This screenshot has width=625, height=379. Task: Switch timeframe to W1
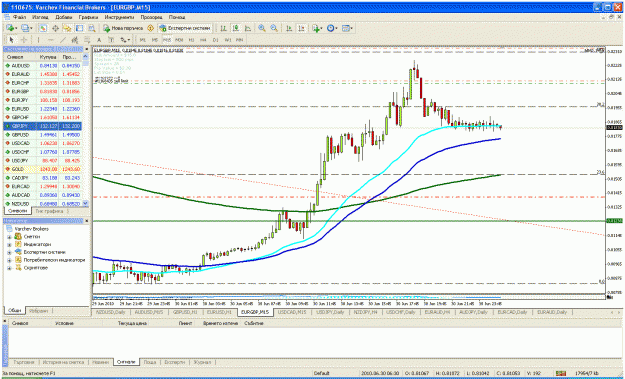(x=228, y=40)
